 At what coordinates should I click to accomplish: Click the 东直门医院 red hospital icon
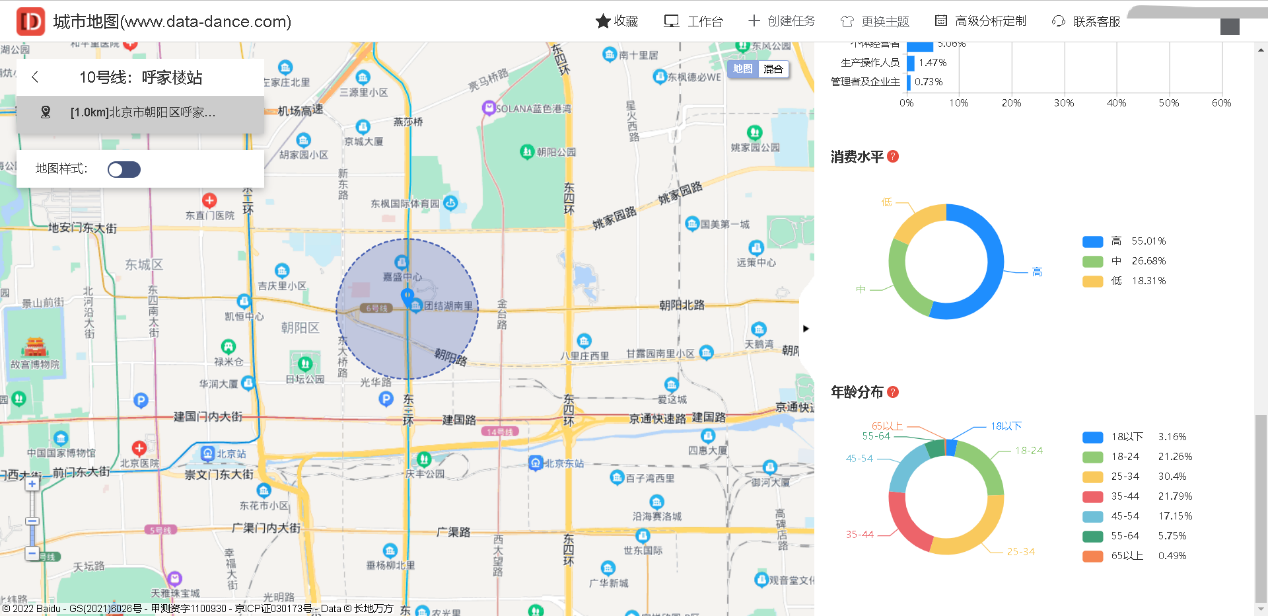(209, 201)
